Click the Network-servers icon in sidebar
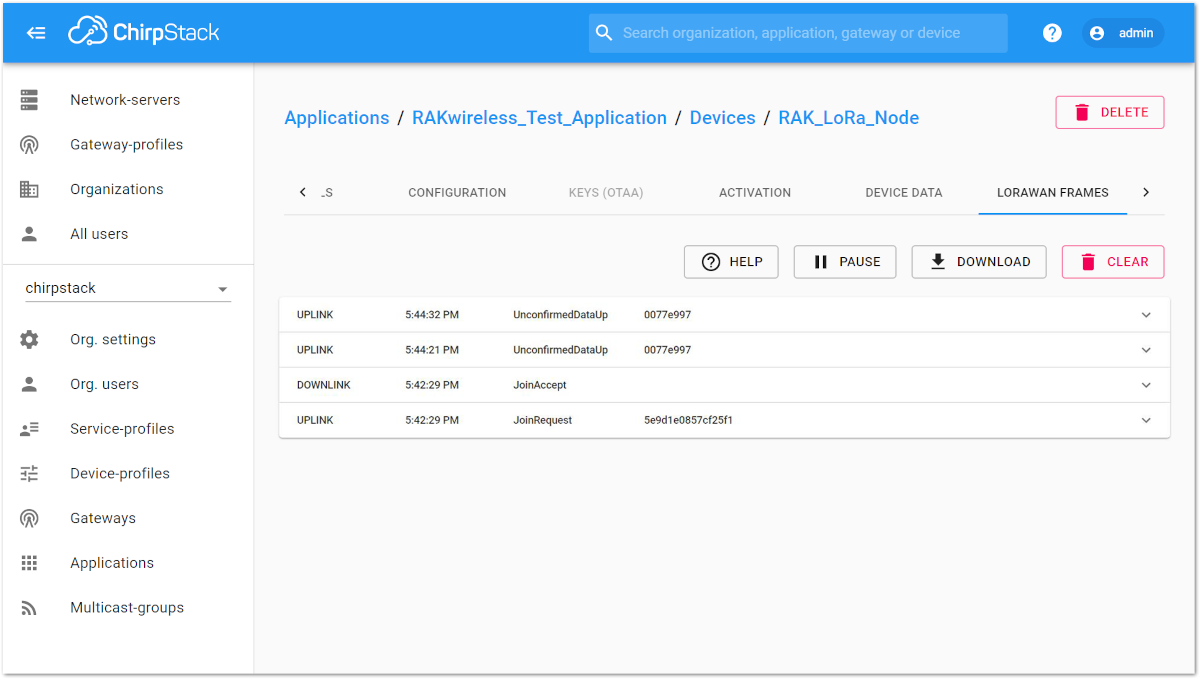 [x=29, y=100]
